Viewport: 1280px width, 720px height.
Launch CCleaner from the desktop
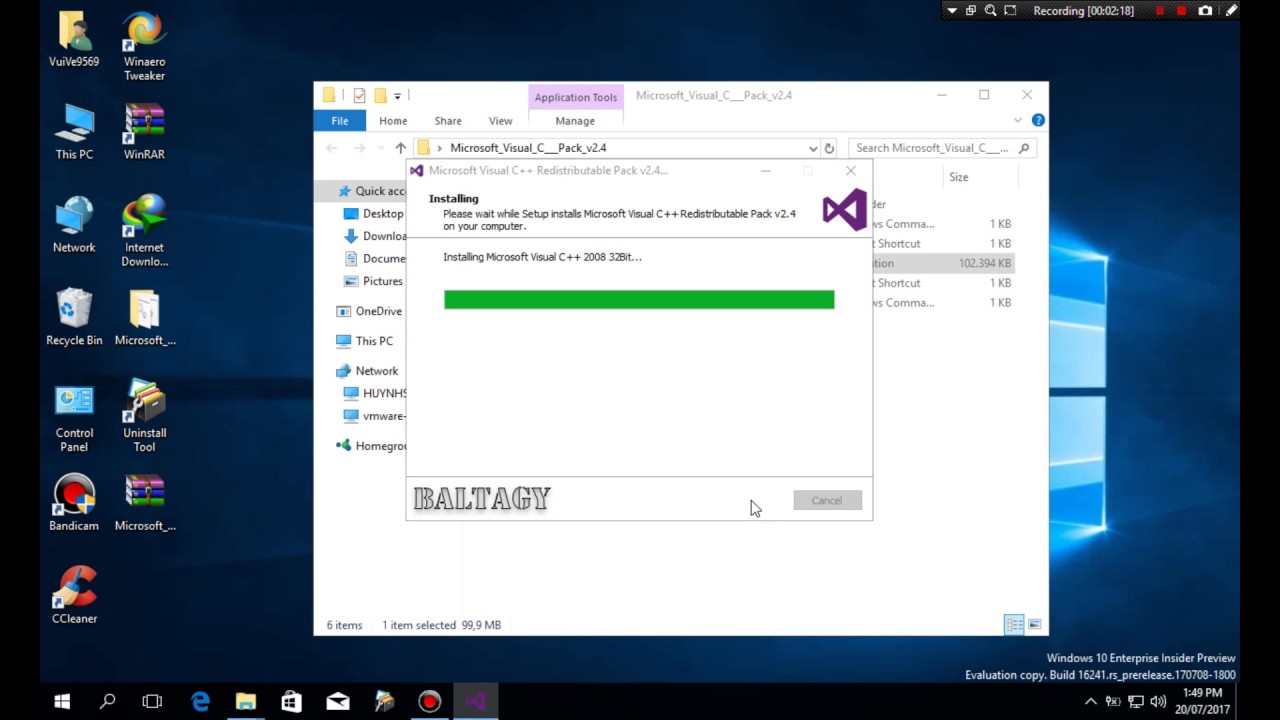(x=74, y=596)
